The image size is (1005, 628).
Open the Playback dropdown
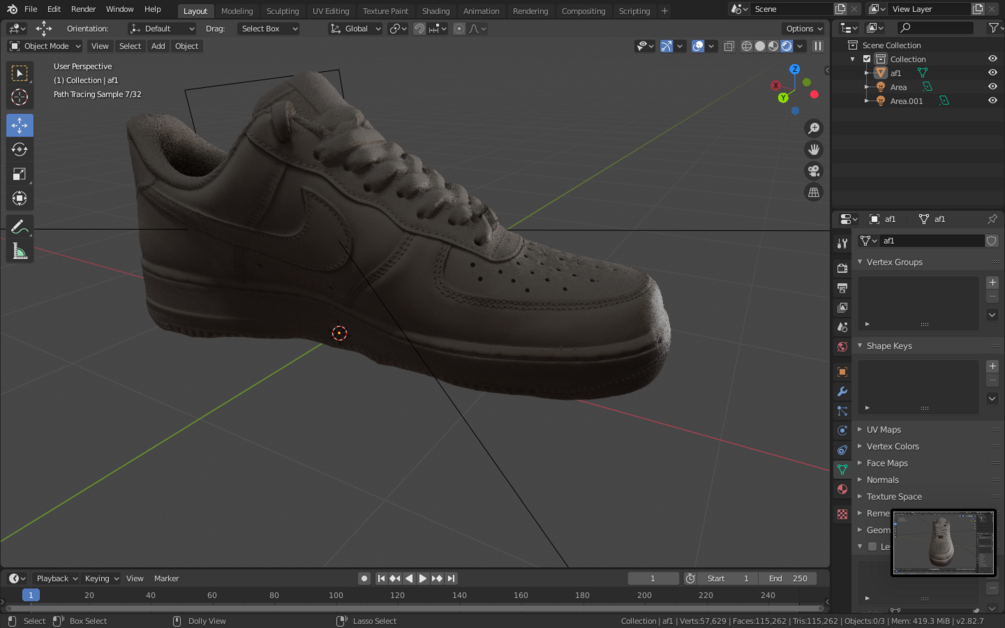coord(56,578)
